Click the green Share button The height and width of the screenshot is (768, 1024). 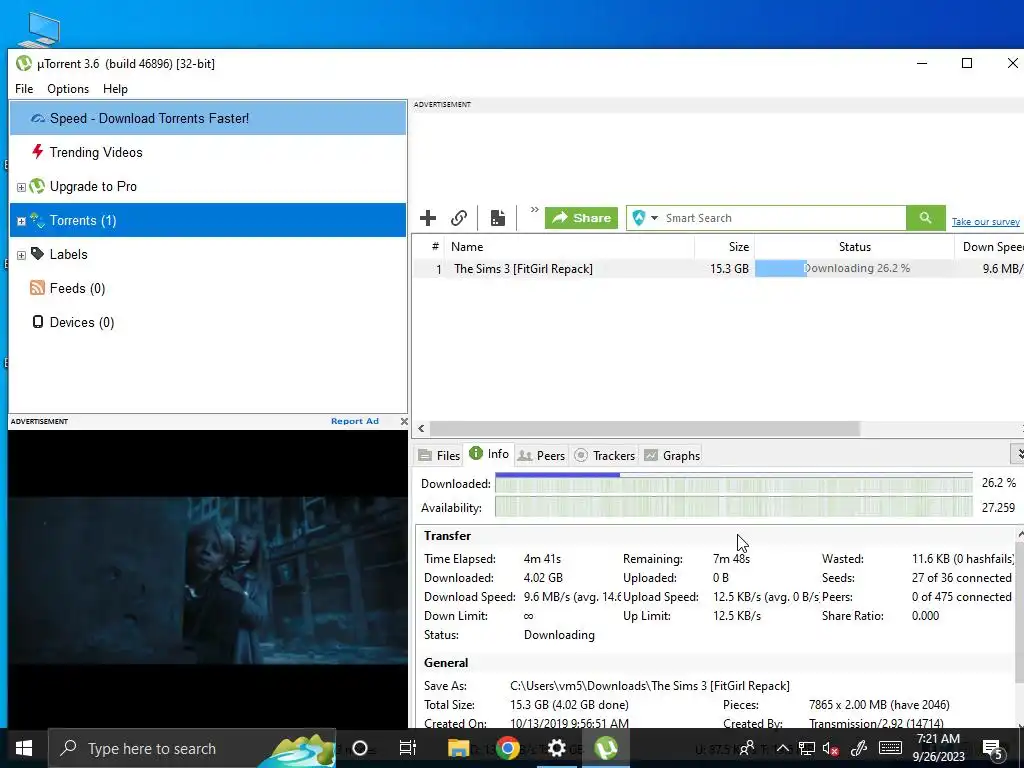[x=581, y=218]
